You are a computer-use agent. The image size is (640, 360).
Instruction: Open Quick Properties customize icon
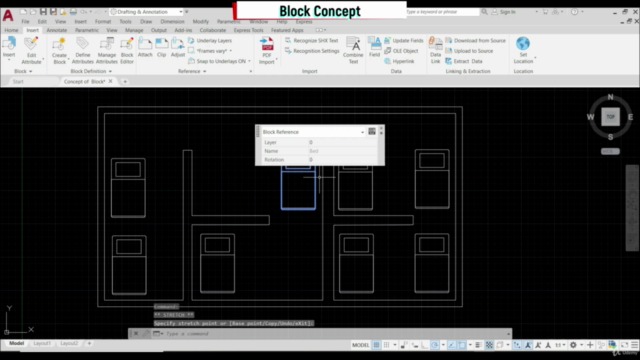tap(372, 131)
